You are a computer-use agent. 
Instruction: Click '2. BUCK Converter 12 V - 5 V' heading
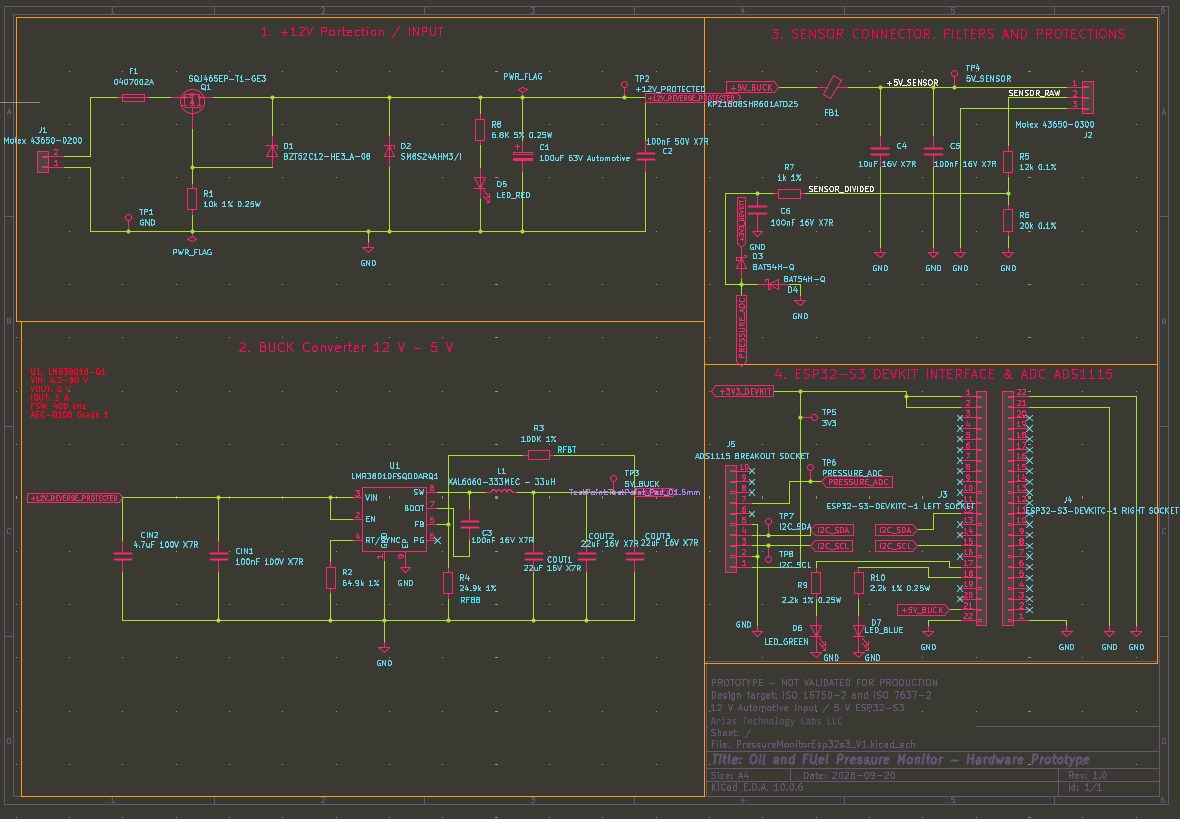click(x=346, y=347)
